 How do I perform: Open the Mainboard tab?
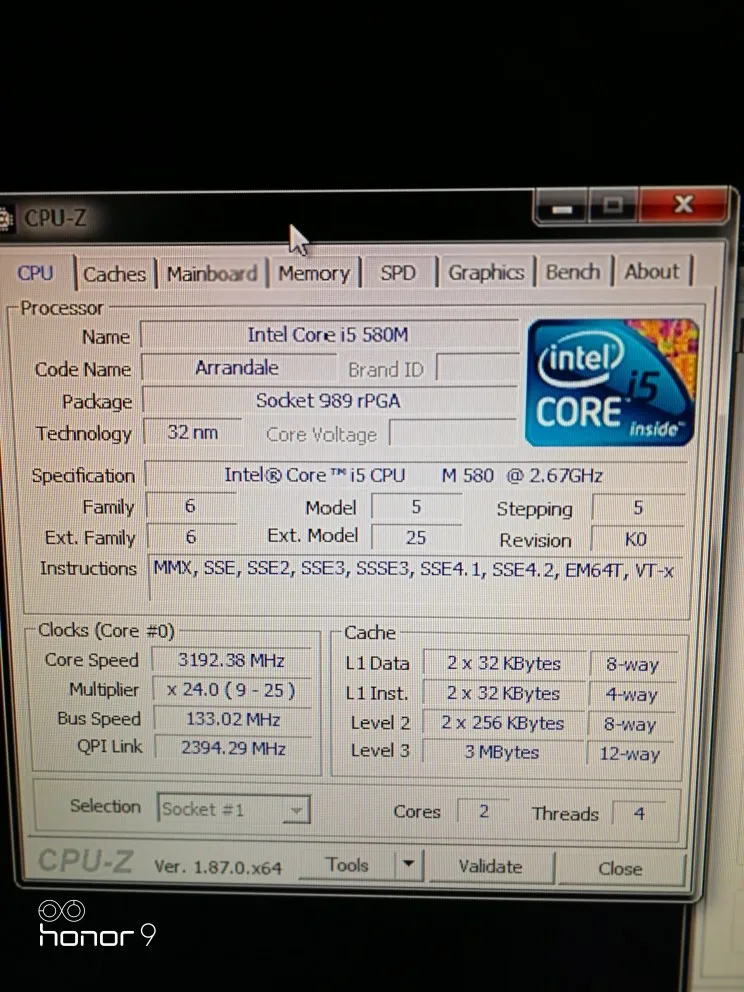point(211,274)
